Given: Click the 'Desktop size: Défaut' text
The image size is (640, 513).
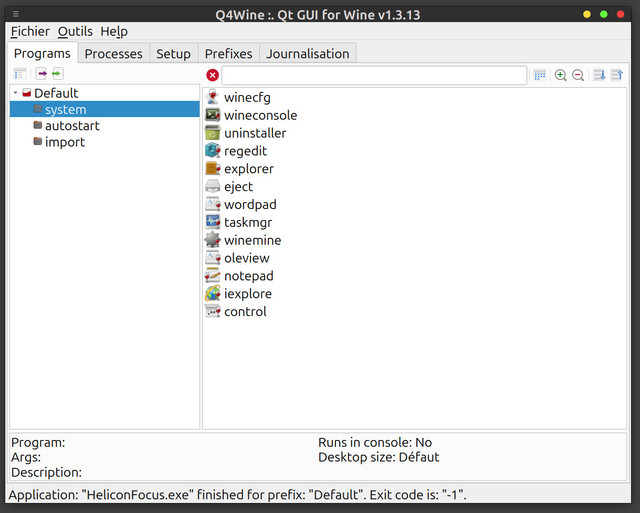Looking at the screenshot, I should (x=378, y=457).
